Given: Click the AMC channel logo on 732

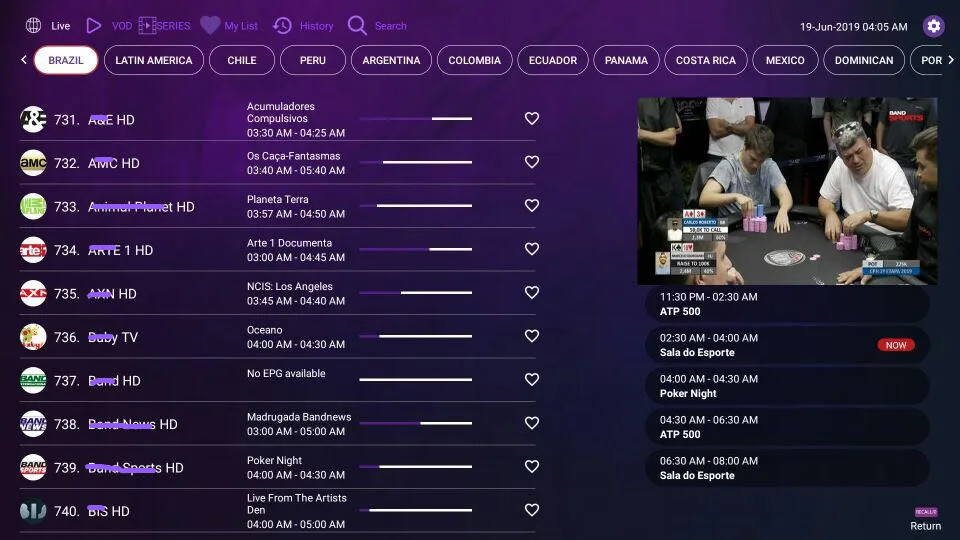Looking at the screenshot, I should click(x=33, y=163).
